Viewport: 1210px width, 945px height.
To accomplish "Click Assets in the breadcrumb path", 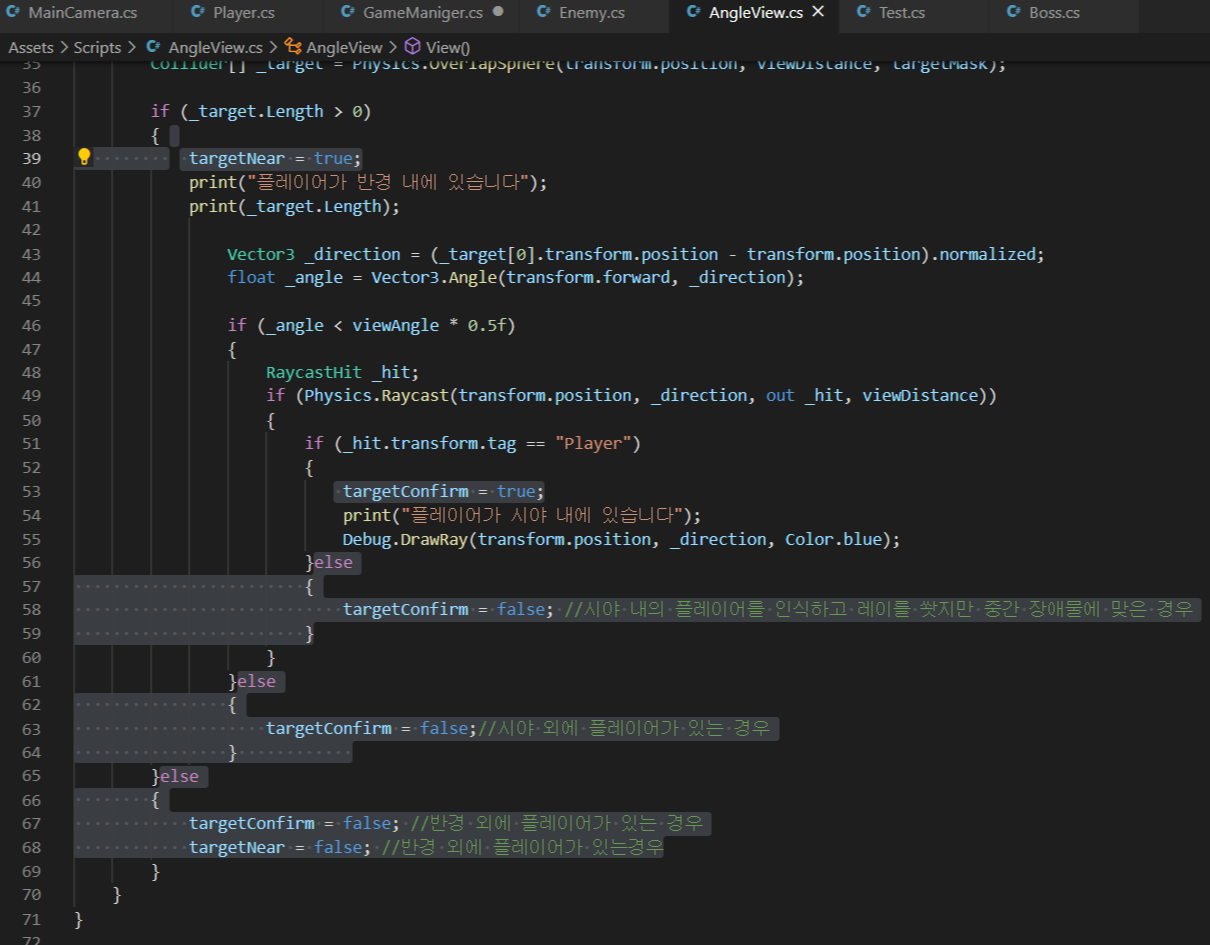I will tap(33, 47).
